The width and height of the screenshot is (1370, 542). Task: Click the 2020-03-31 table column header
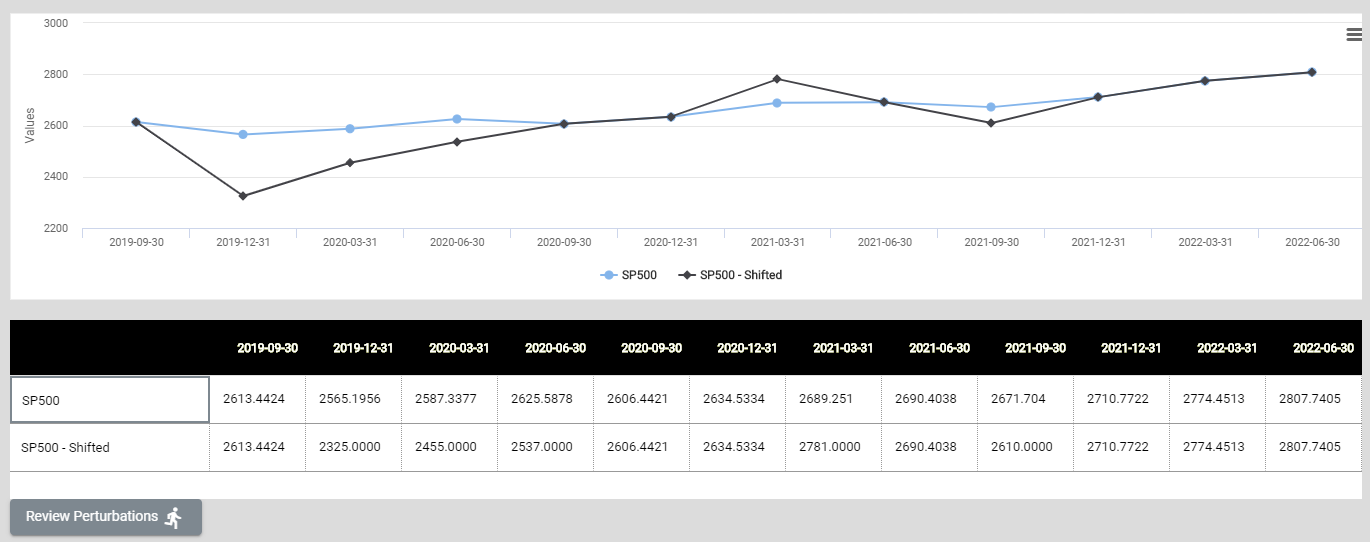(x=459, y=348)
